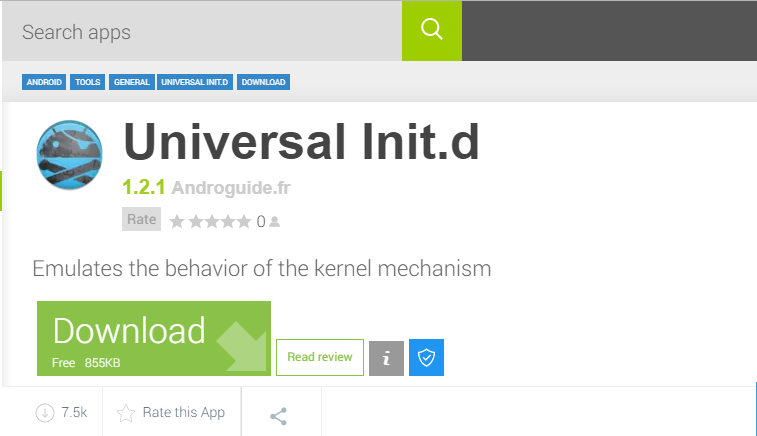Click the Universal Init.d app icon
The width and height of the screenshot is (757, 436).
point(70,155)
